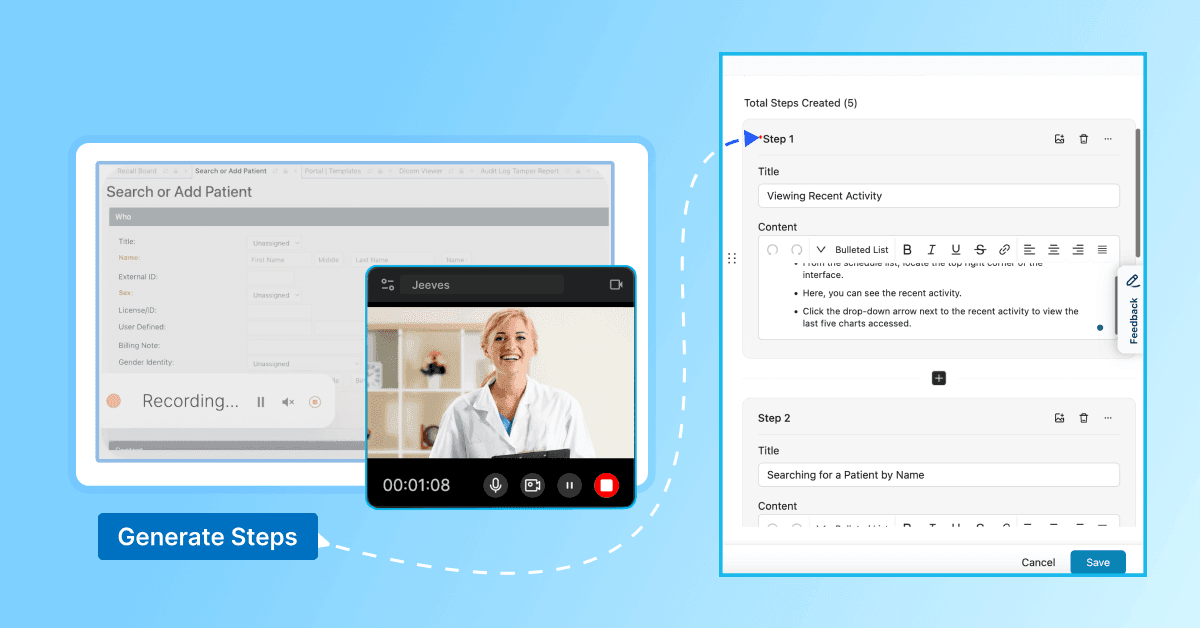The width and height of the screenshot is (1200, 628).
Task: Align left in Step 1 editor
Action: click(x=1029, y=249)
